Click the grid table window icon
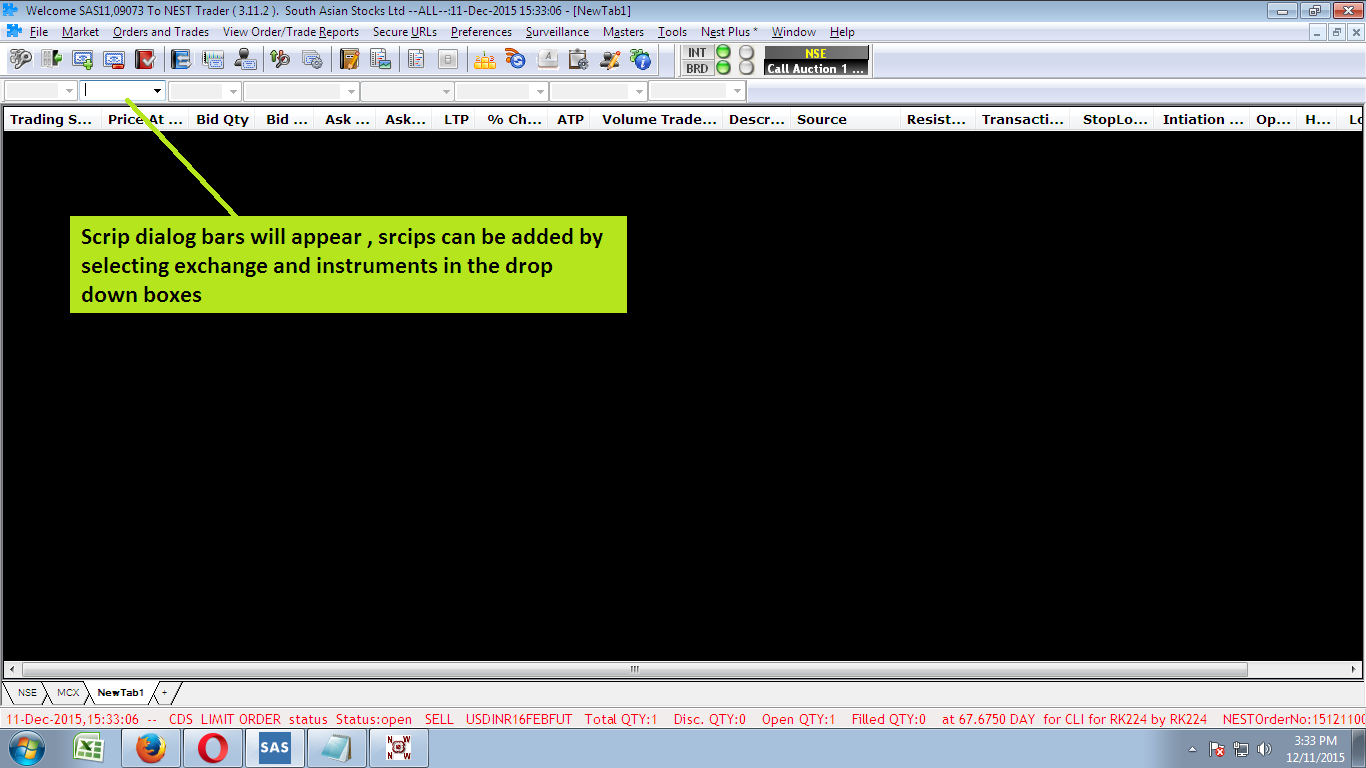Screen dimensions: 1366x768 tap(213, 60)
